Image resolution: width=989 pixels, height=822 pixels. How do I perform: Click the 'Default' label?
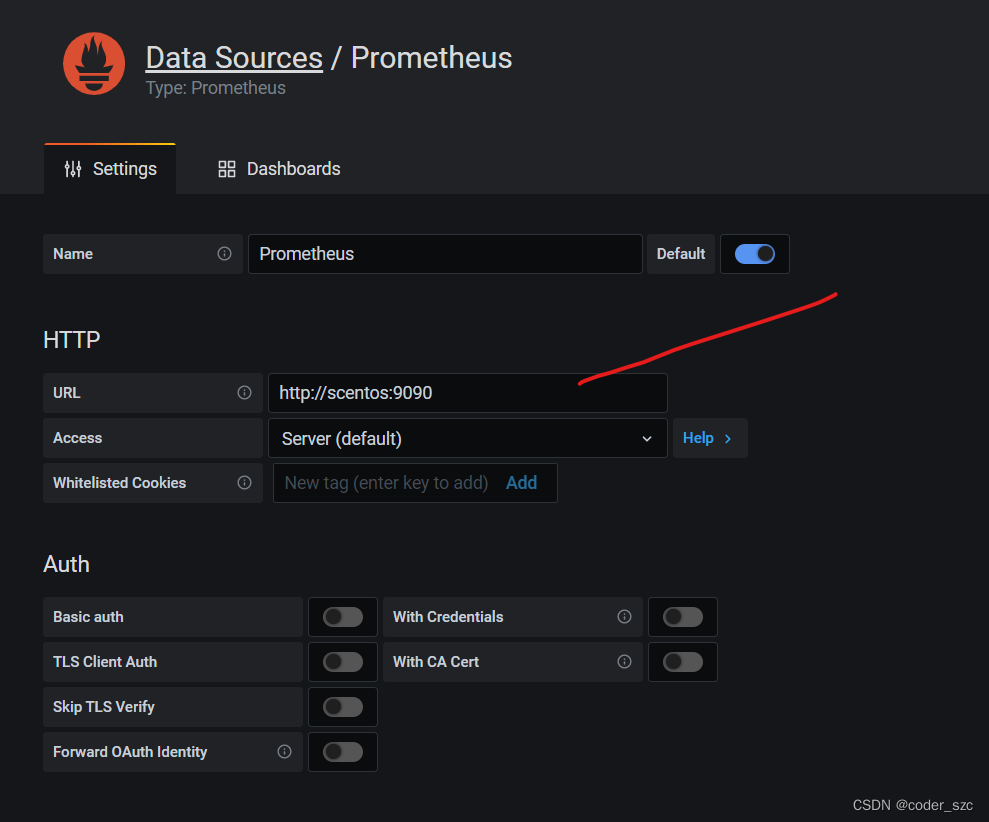[681, 254]
